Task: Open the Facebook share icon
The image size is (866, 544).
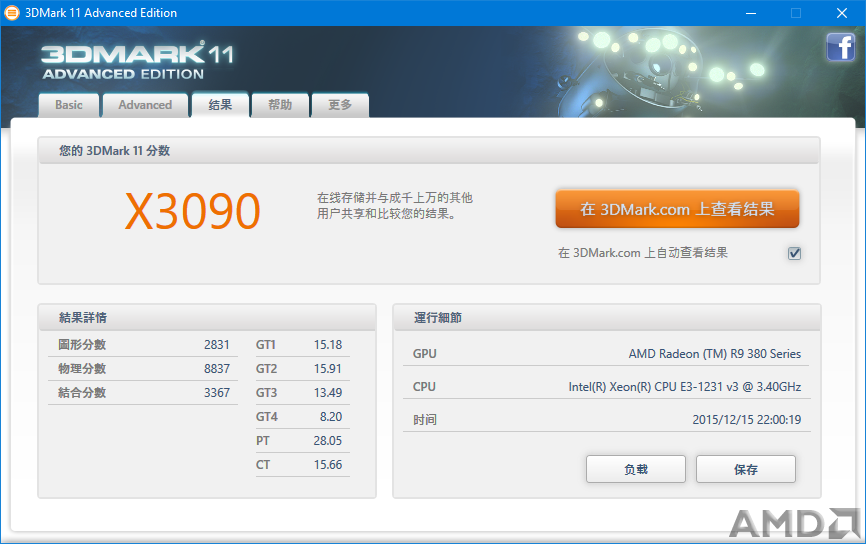Action: pos(840,47)
